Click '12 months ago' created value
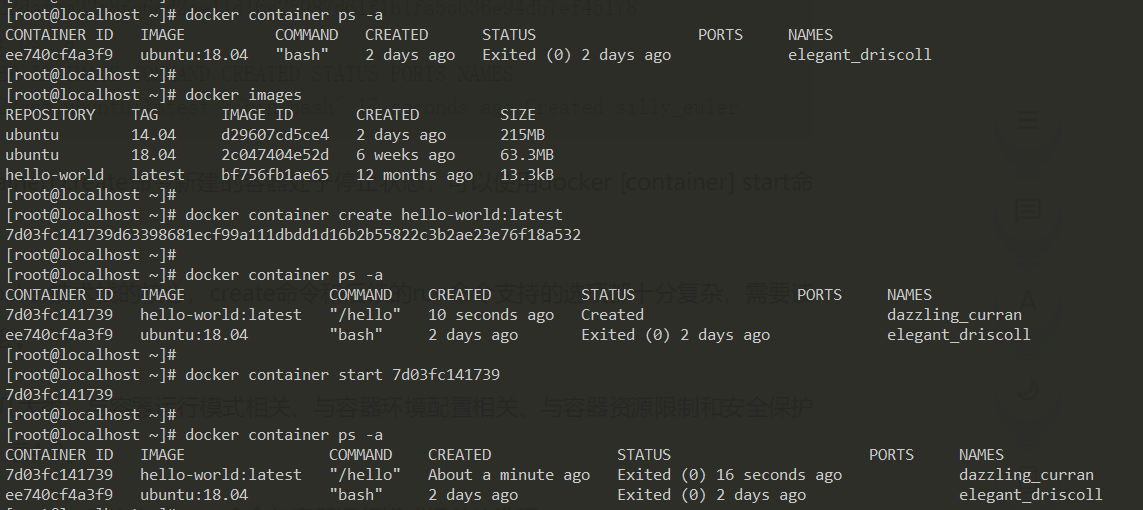1143x510 pixels. point(415,176)
